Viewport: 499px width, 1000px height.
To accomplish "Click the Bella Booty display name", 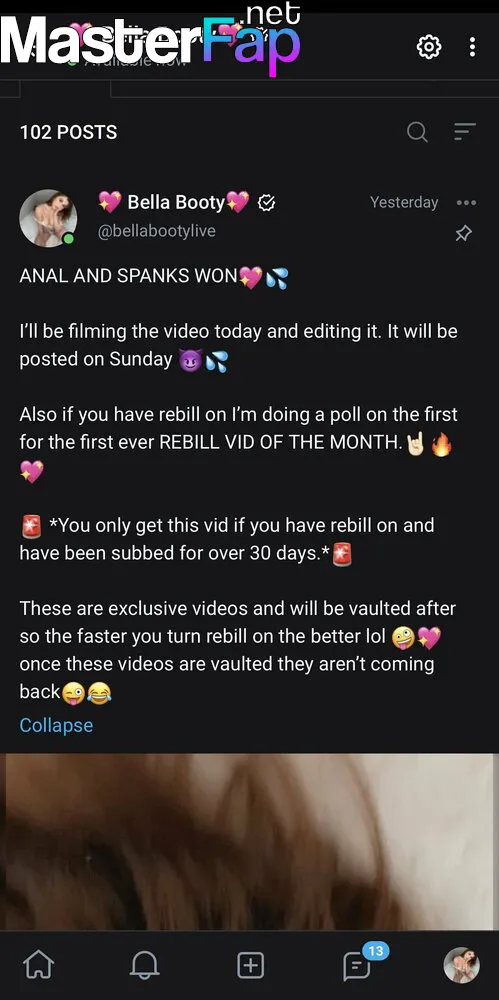I will (x=174, y=202).
